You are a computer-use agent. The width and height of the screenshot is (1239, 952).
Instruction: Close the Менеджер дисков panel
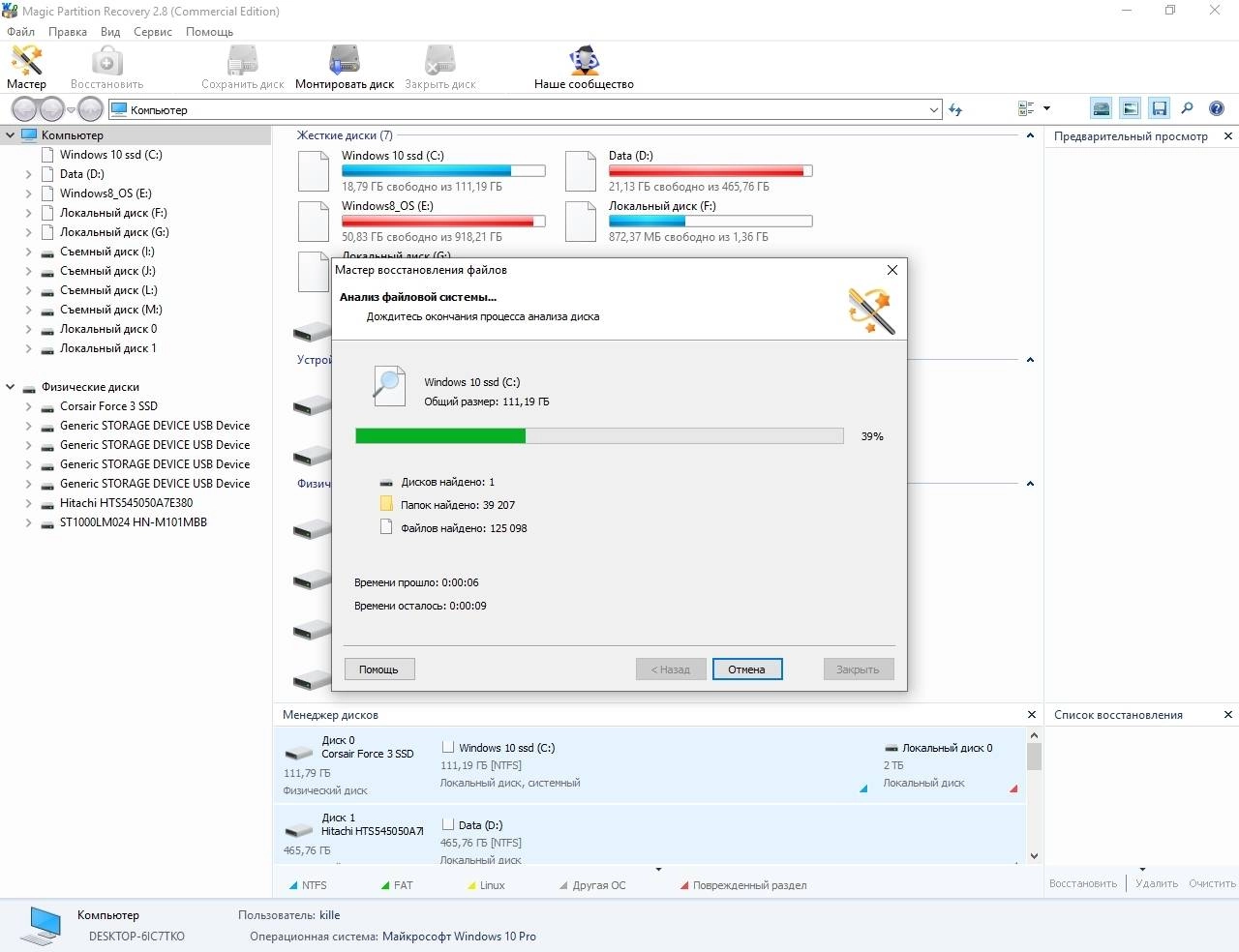pos(1032,715)
